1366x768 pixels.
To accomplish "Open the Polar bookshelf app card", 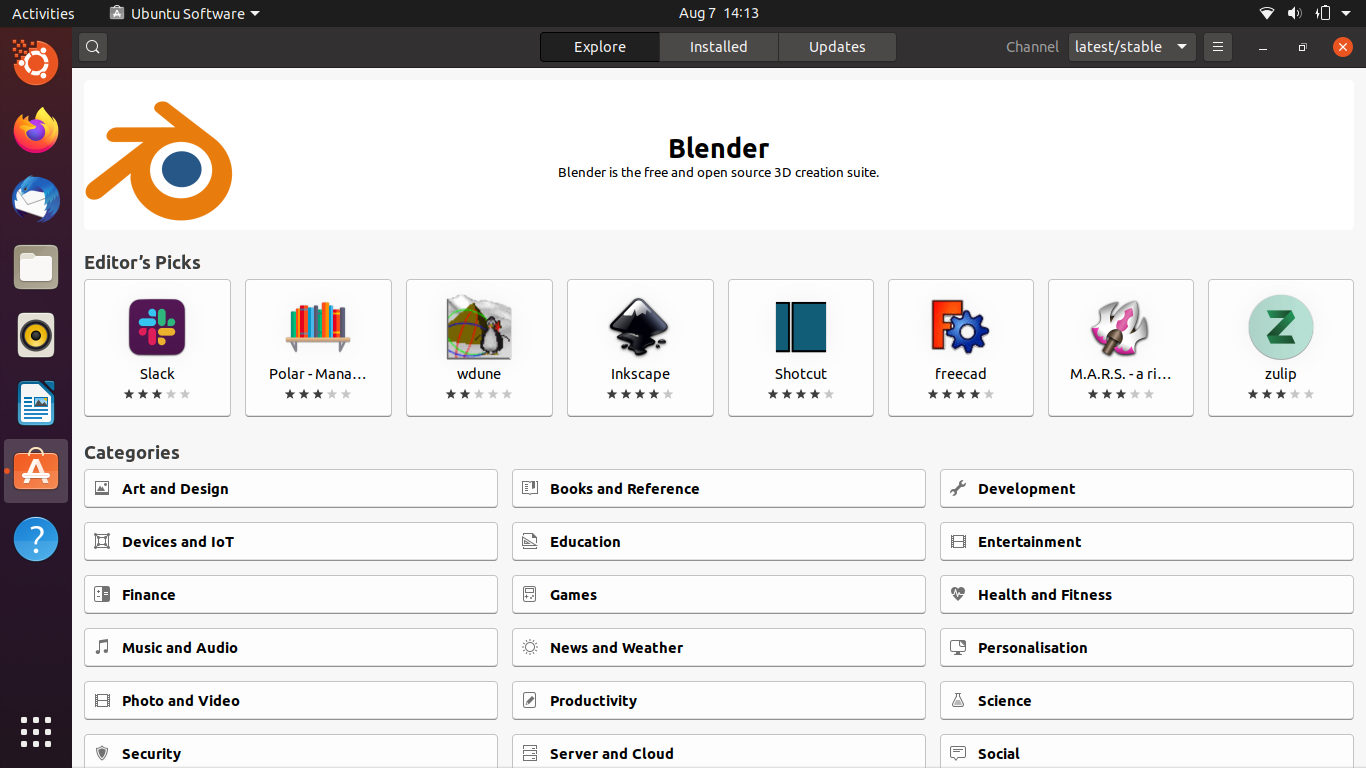I will 318,347.
